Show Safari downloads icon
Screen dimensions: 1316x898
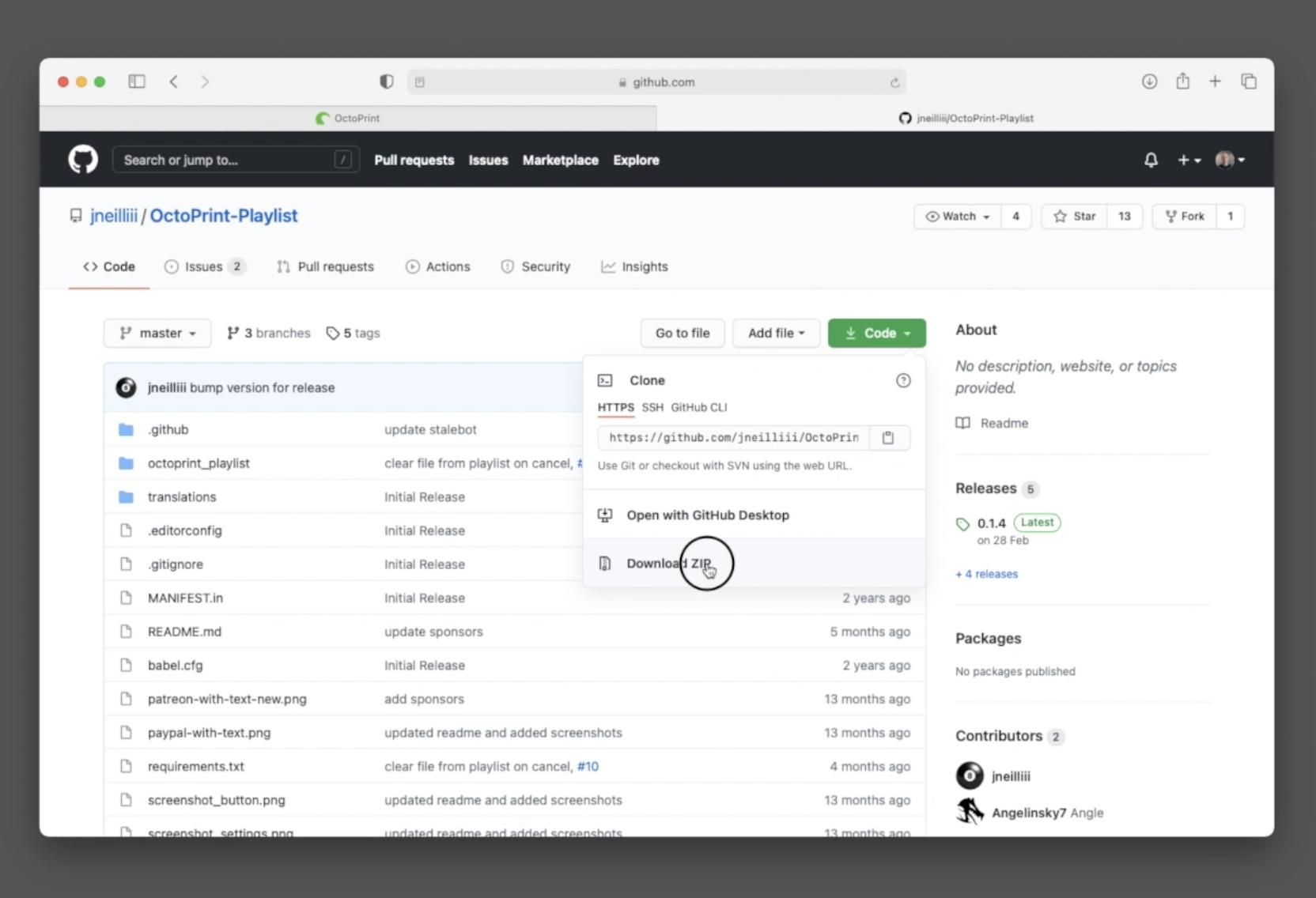click(1150, 81)
